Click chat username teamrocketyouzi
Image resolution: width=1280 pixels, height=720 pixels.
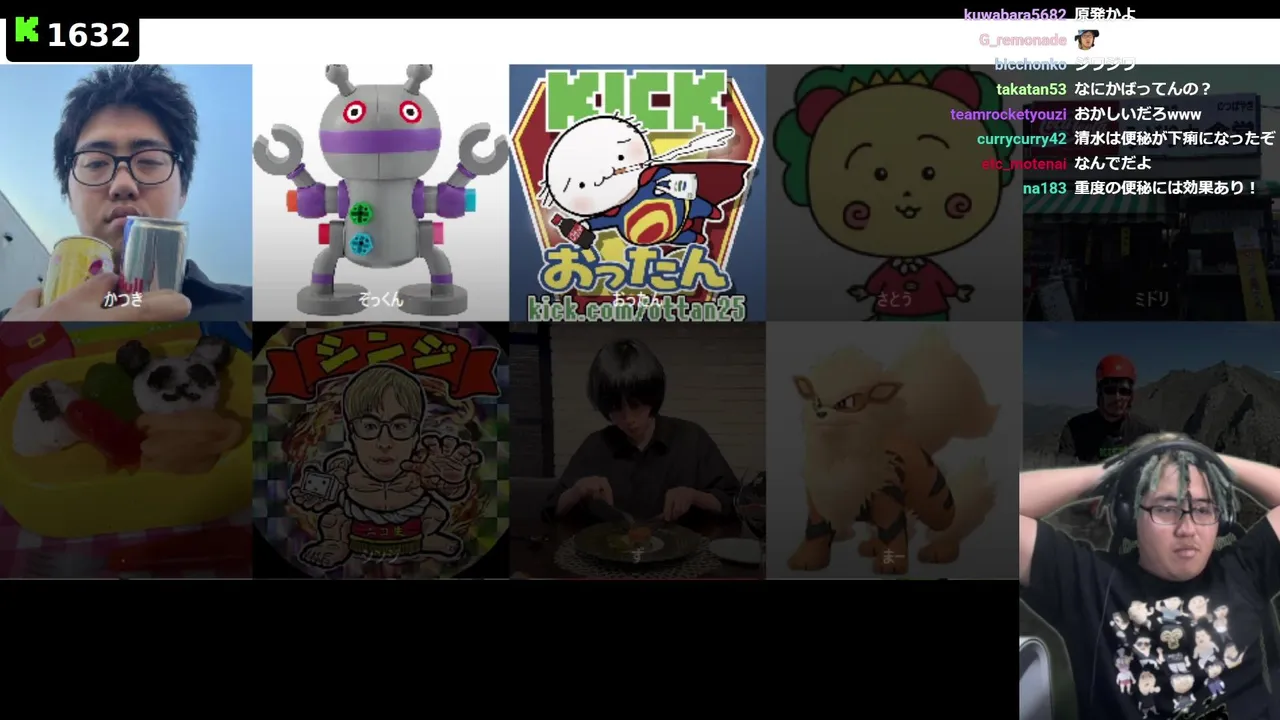pos(1009,114)
